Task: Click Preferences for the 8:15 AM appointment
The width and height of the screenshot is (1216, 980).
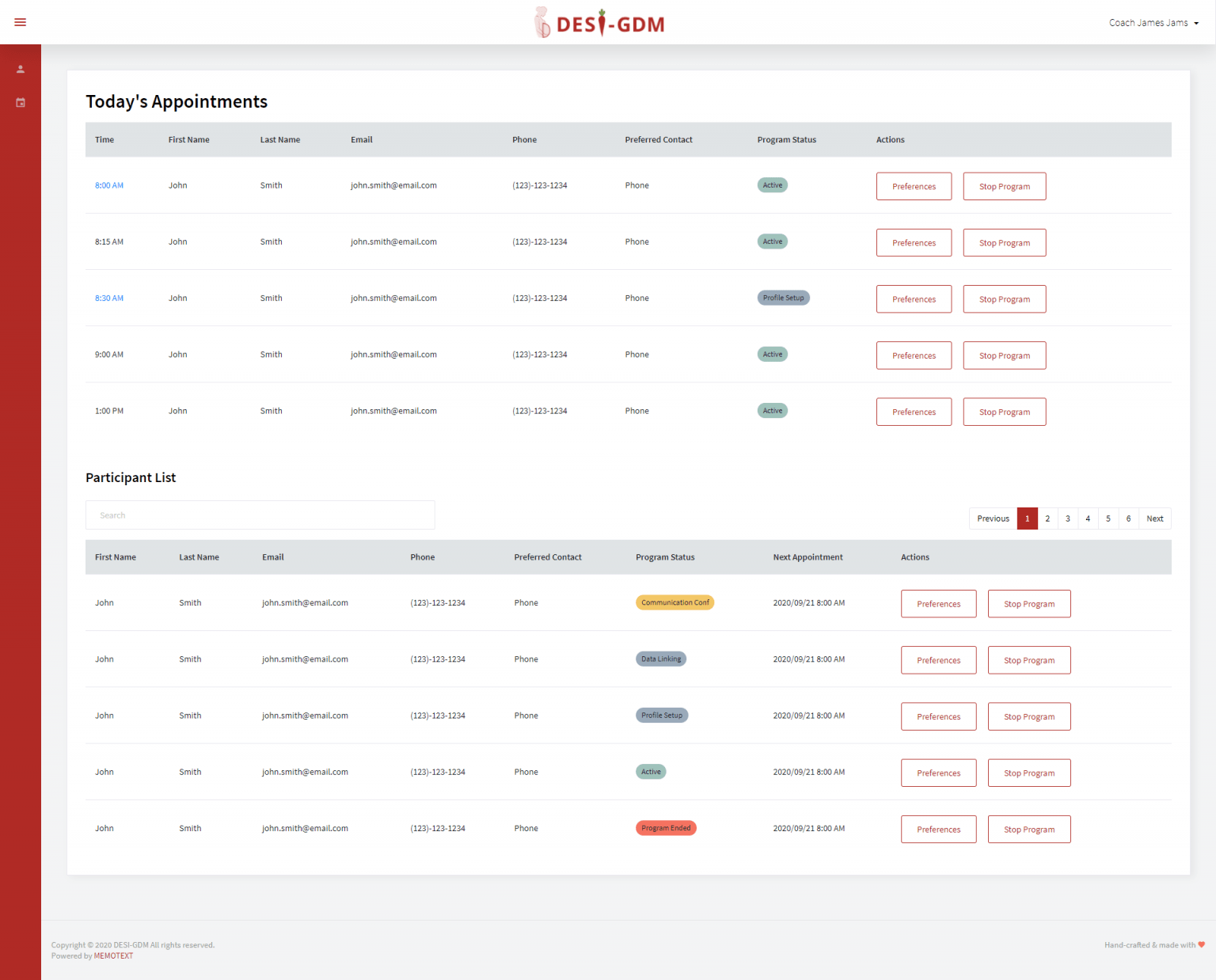Action: tap(914, 243)
